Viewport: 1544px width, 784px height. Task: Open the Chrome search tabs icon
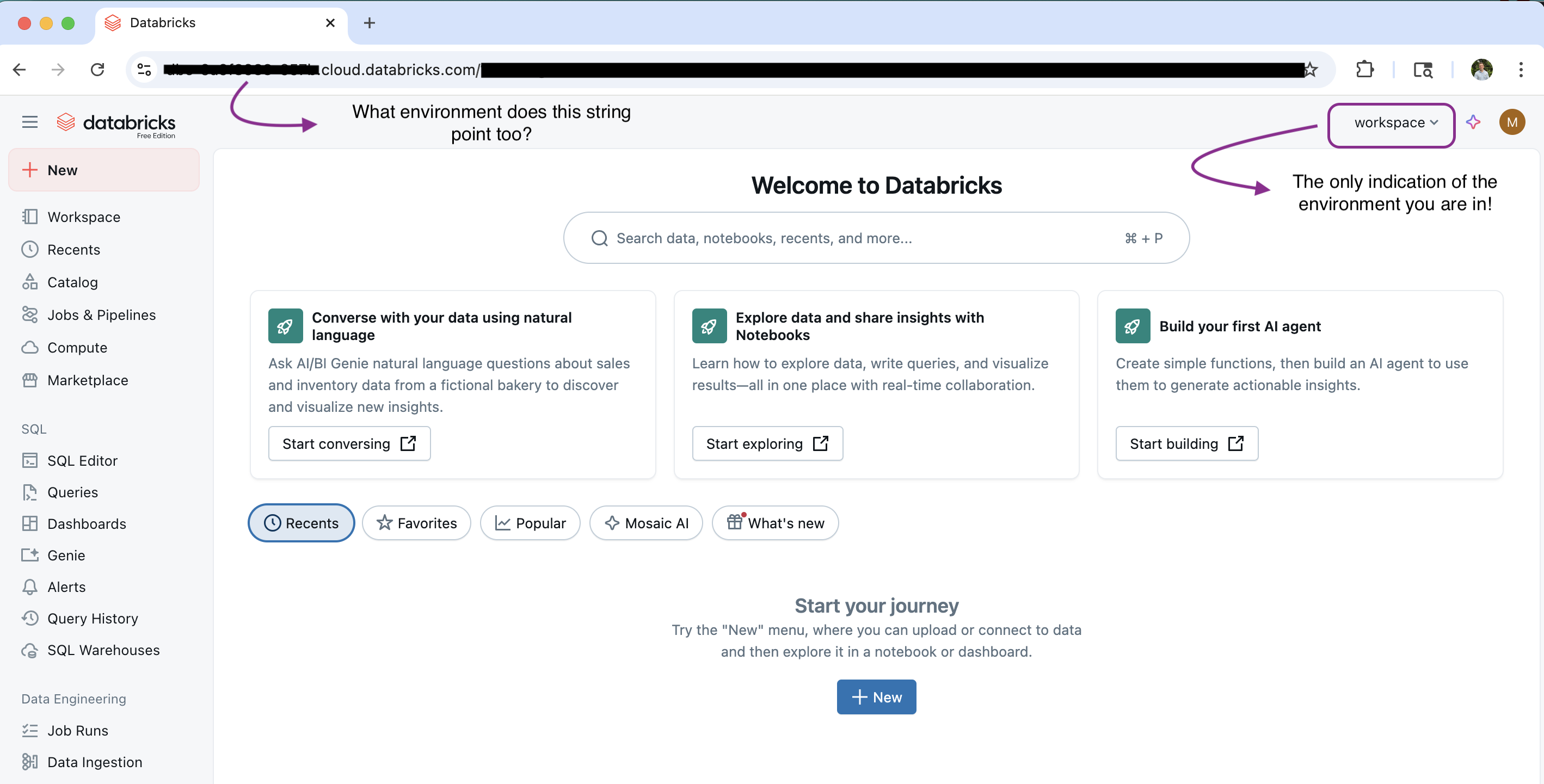coord(1423,70)
